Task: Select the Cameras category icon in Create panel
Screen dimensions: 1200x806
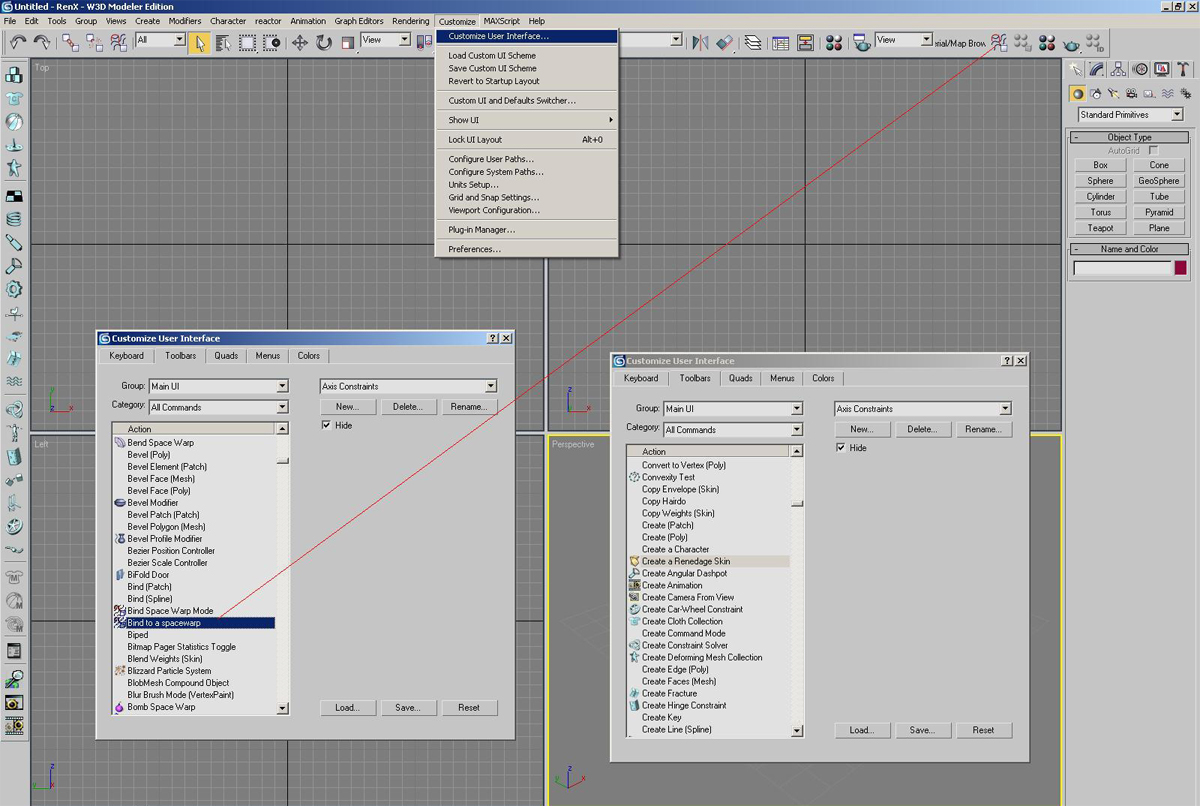Action: (1130, 94)
